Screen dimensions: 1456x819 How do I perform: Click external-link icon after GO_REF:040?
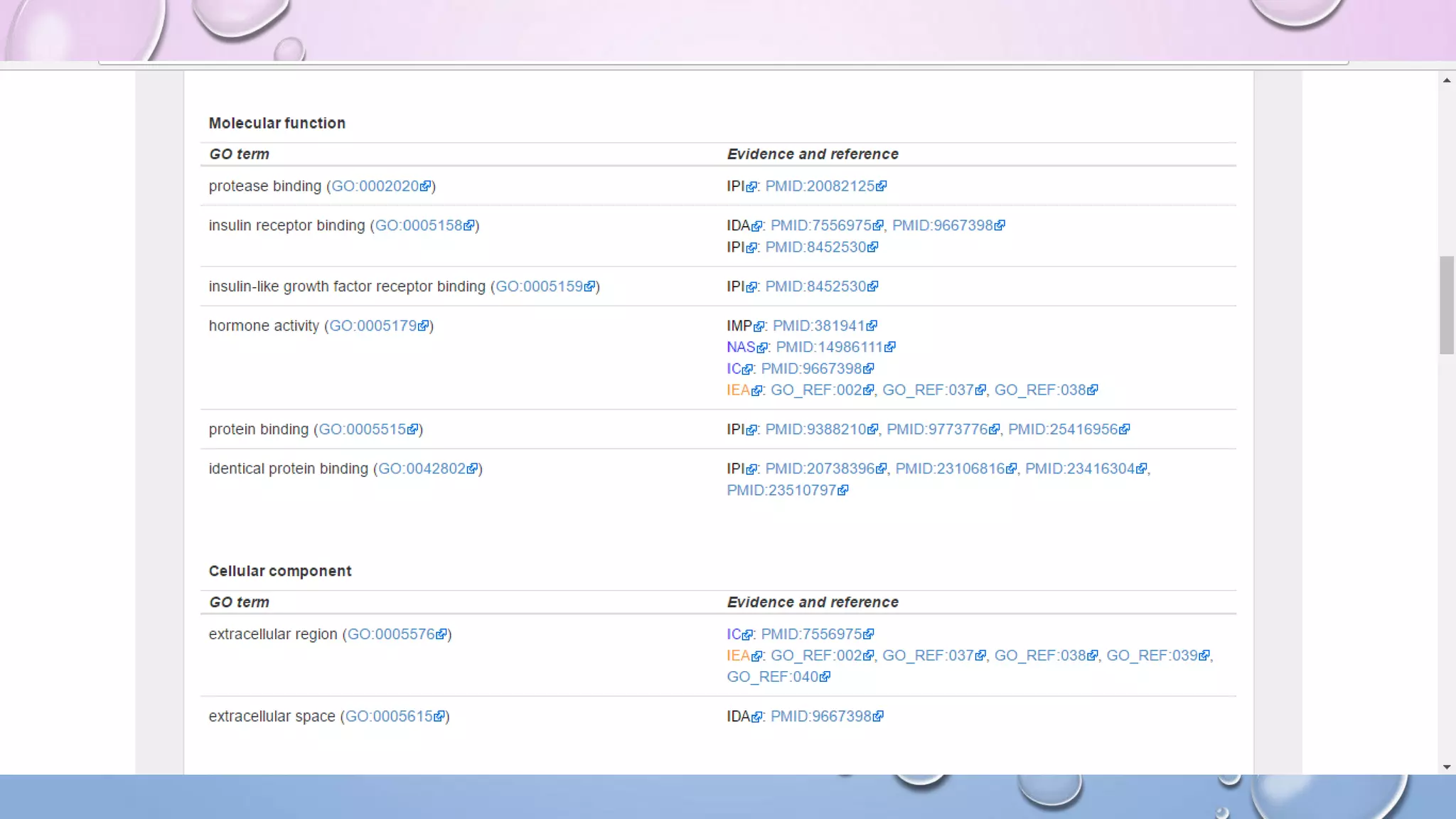825,677
